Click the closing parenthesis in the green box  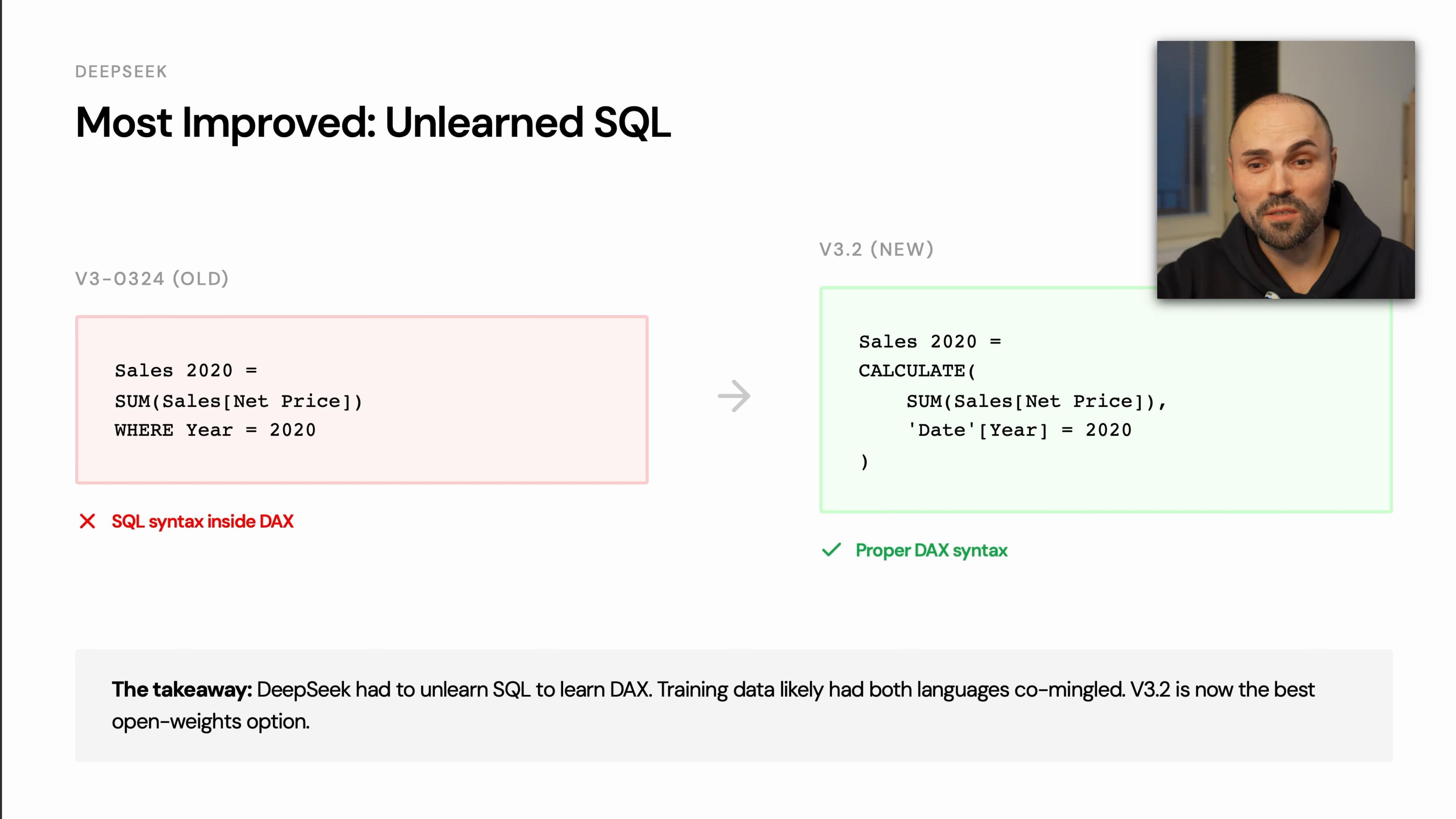click(x=864, y=461)
